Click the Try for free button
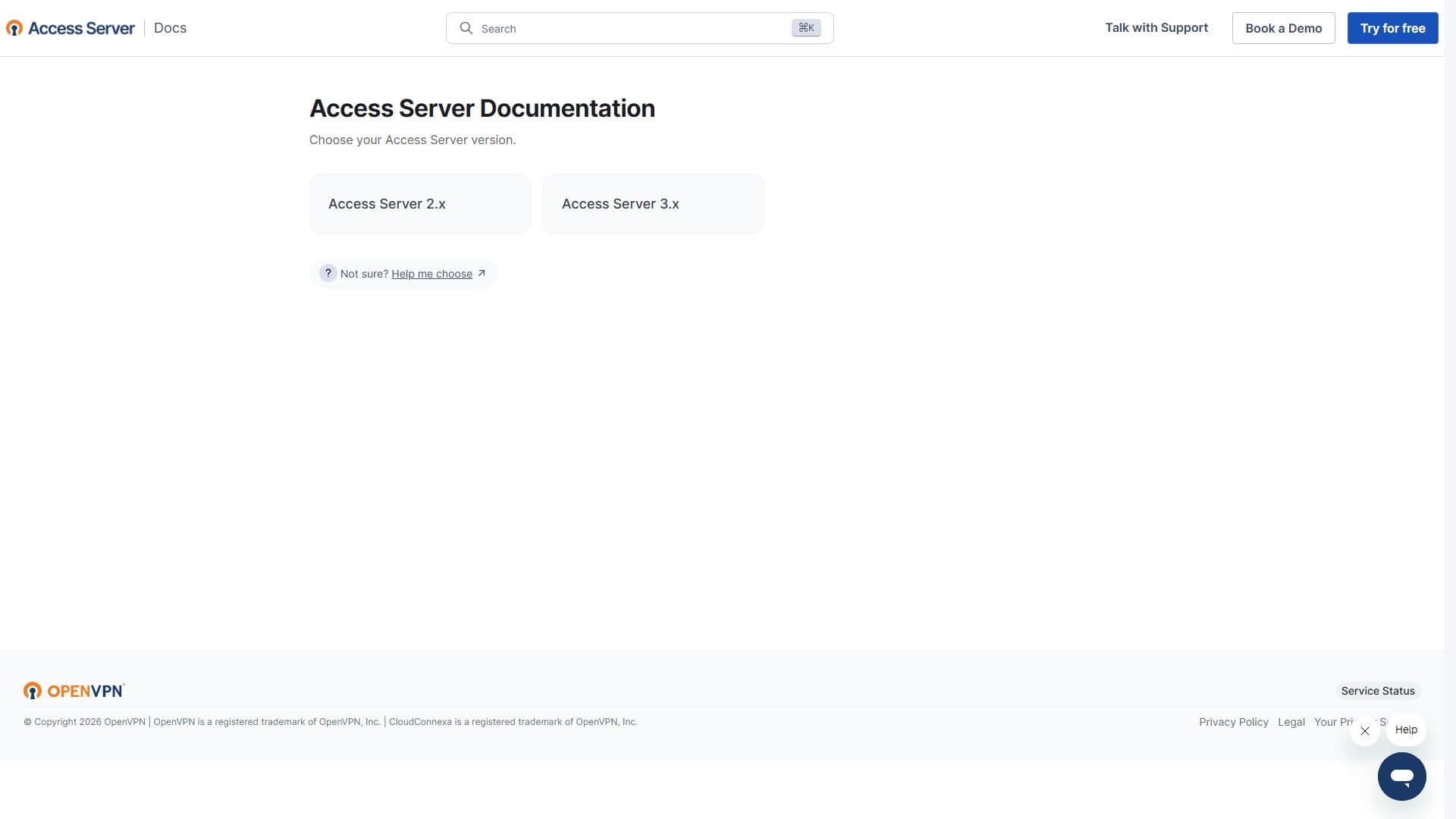 (1392, 28)
